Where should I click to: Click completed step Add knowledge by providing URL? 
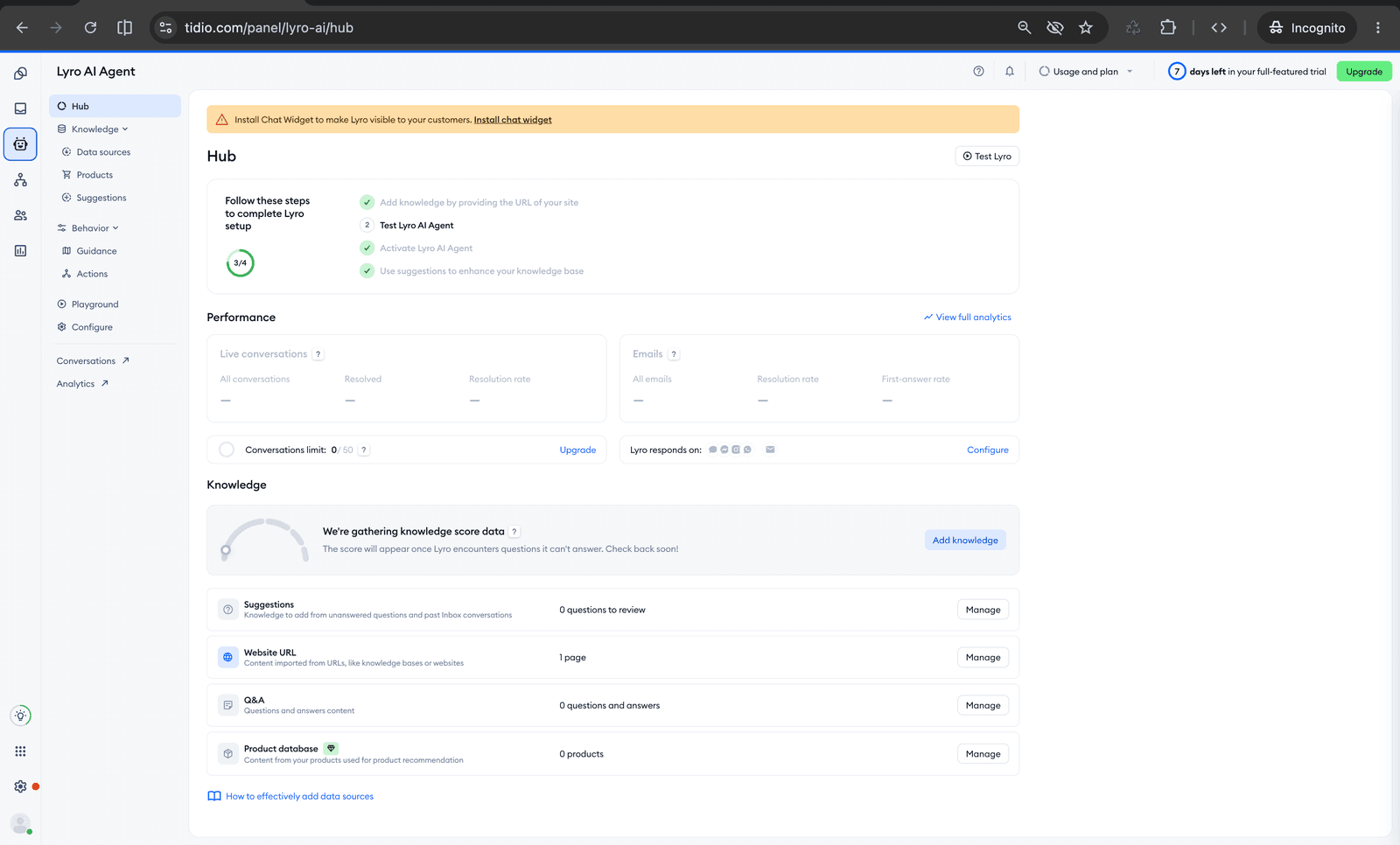pyautogui.click(x=479, y=203)
